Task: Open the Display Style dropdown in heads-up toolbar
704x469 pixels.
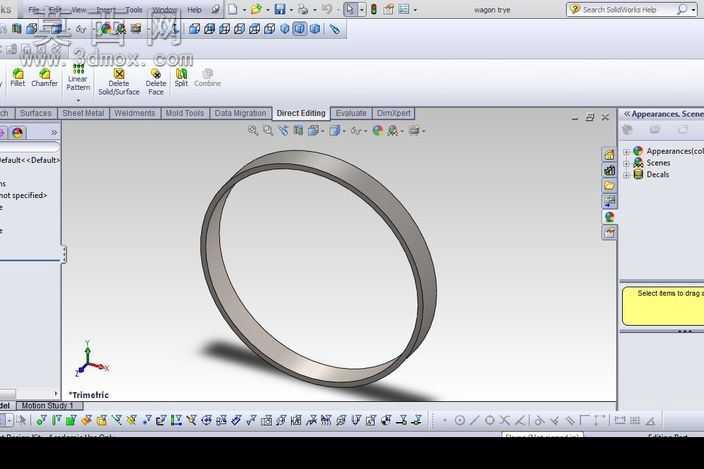Action: point(344,131)
